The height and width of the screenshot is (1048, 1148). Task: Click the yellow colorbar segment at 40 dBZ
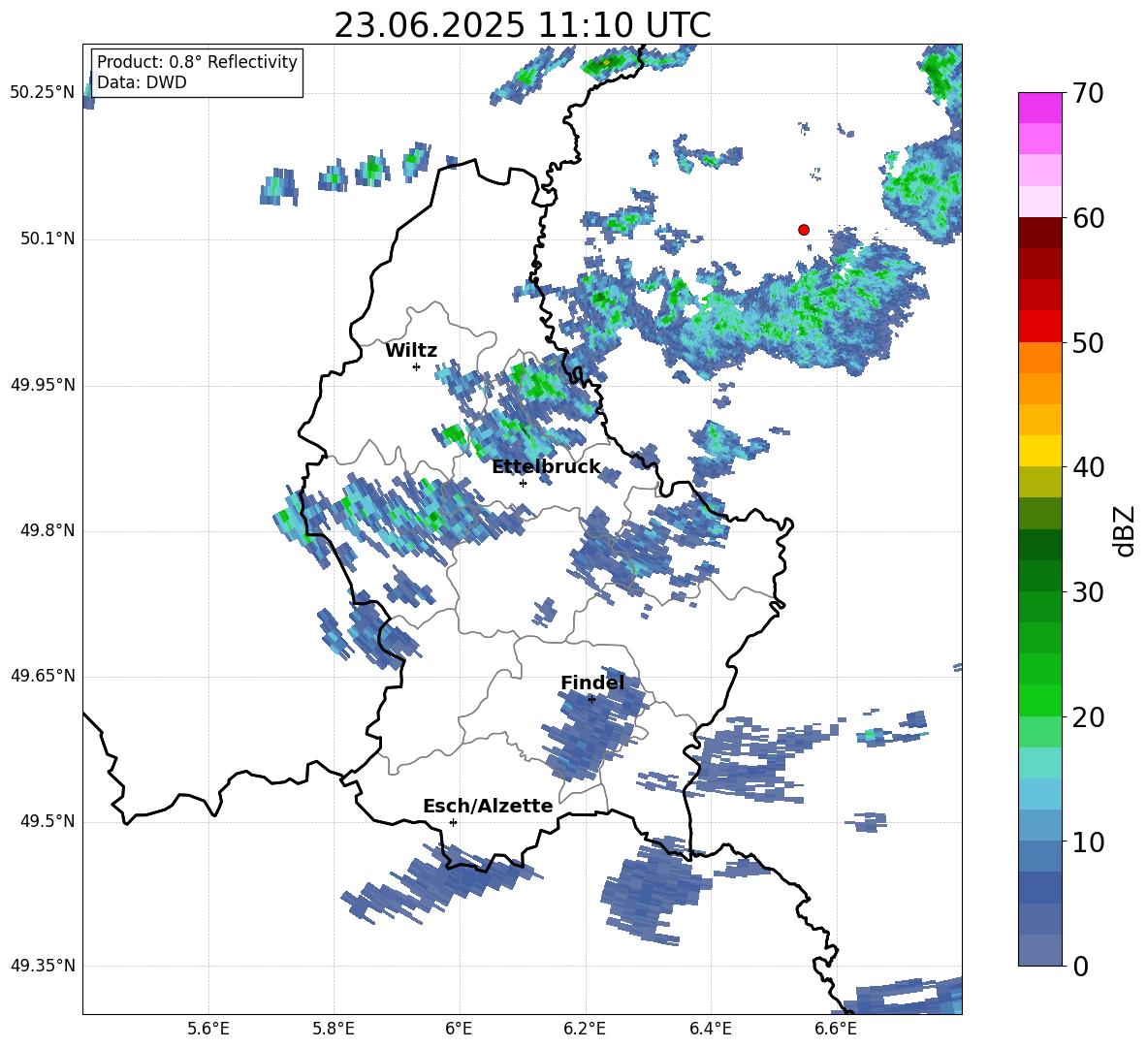[x=1039, y=451]
